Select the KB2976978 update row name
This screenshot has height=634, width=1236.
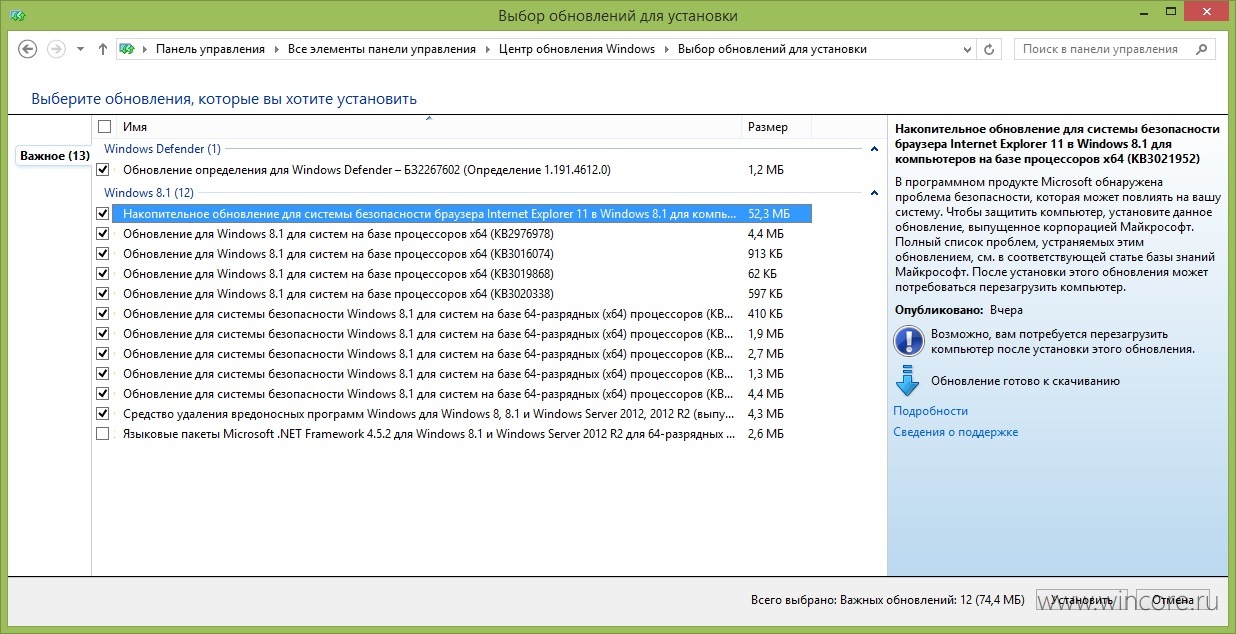point(338,234)
